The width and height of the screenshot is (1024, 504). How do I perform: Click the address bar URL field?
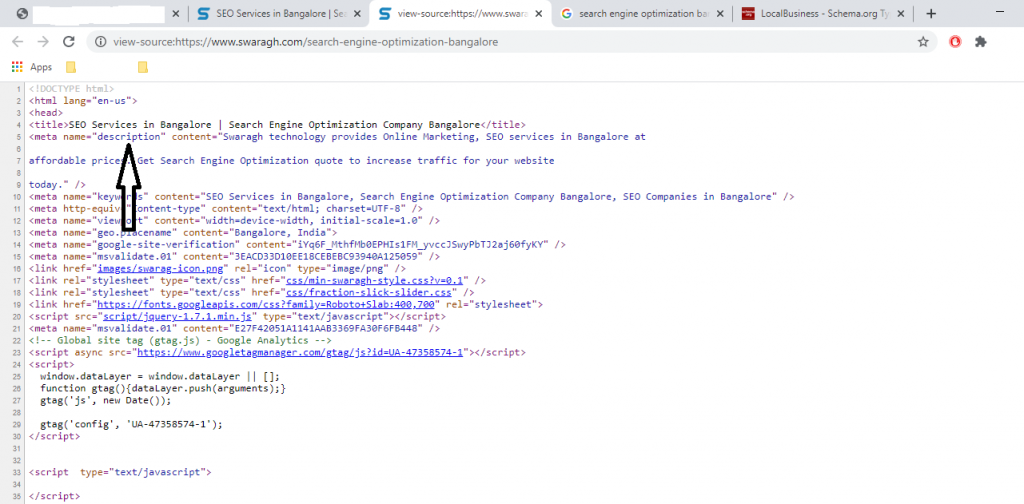[509, 42]
